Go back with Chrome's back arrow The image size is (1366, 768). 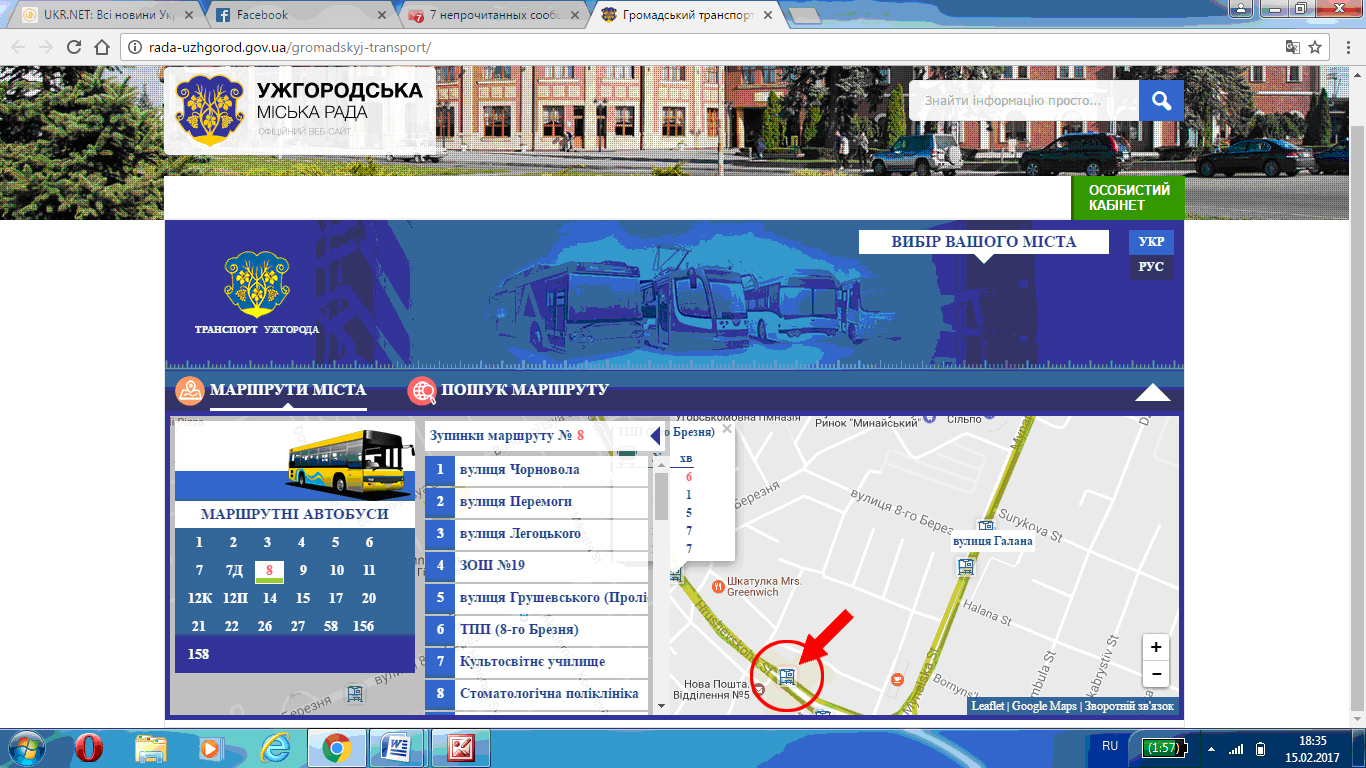(x=18, y=47)
